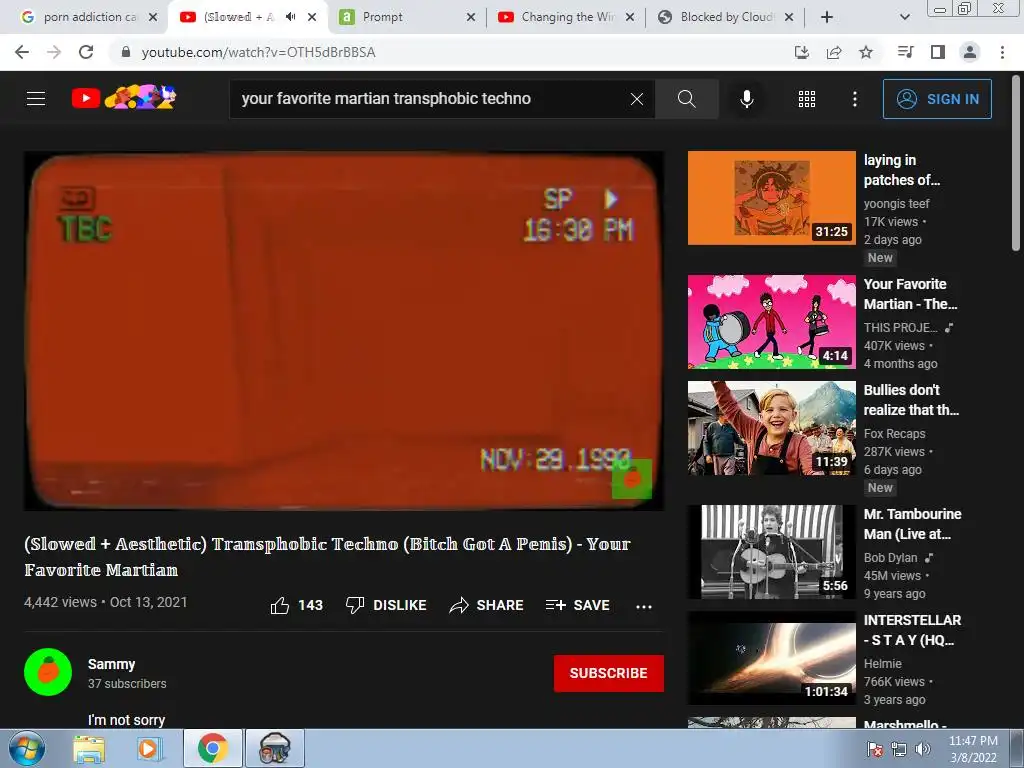Image resolution: width=1024 pixels, height=768 pixels.
Task: Open the network tray icon
Action: point(899,749)
